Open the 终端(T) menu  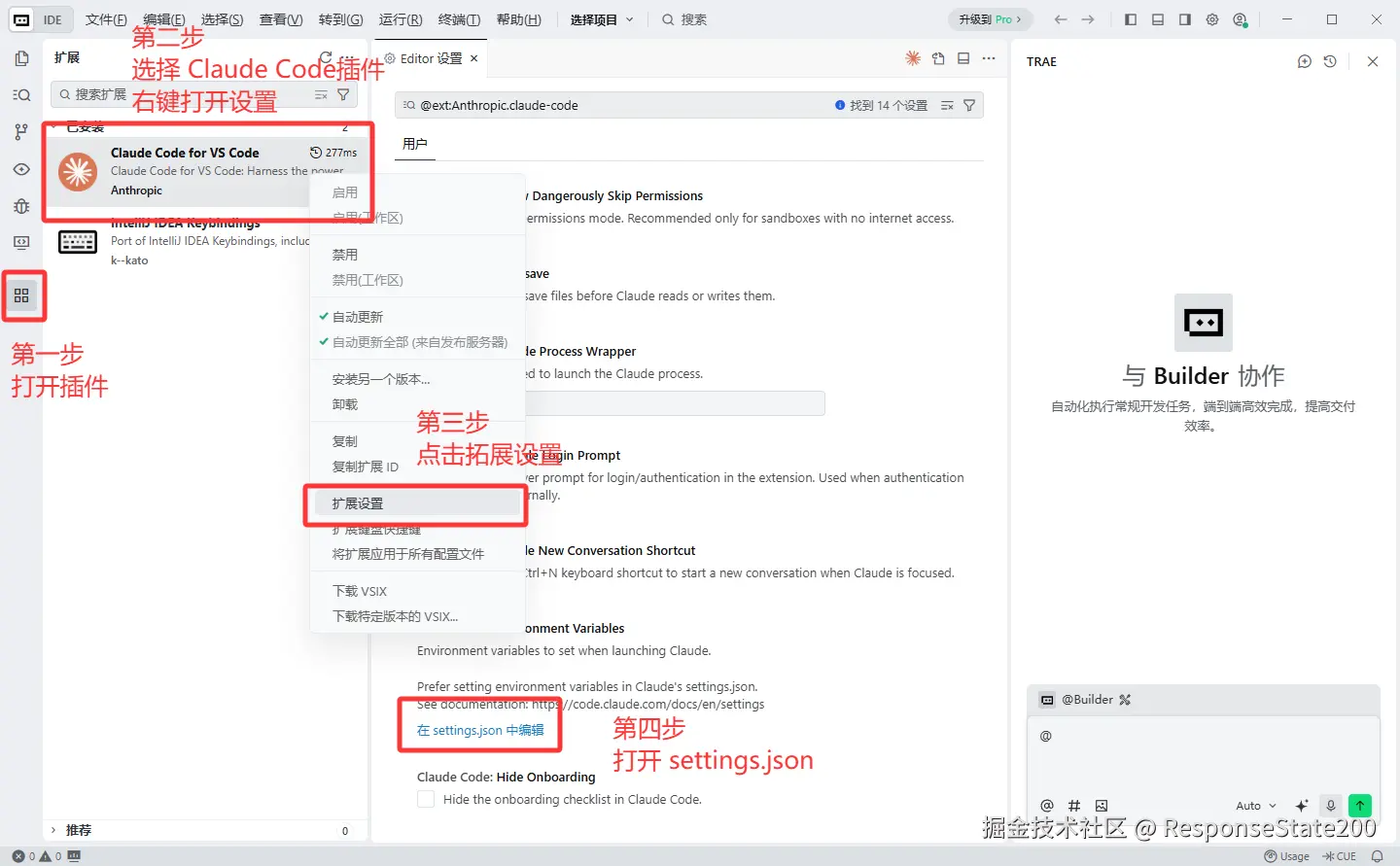point(459,19)
